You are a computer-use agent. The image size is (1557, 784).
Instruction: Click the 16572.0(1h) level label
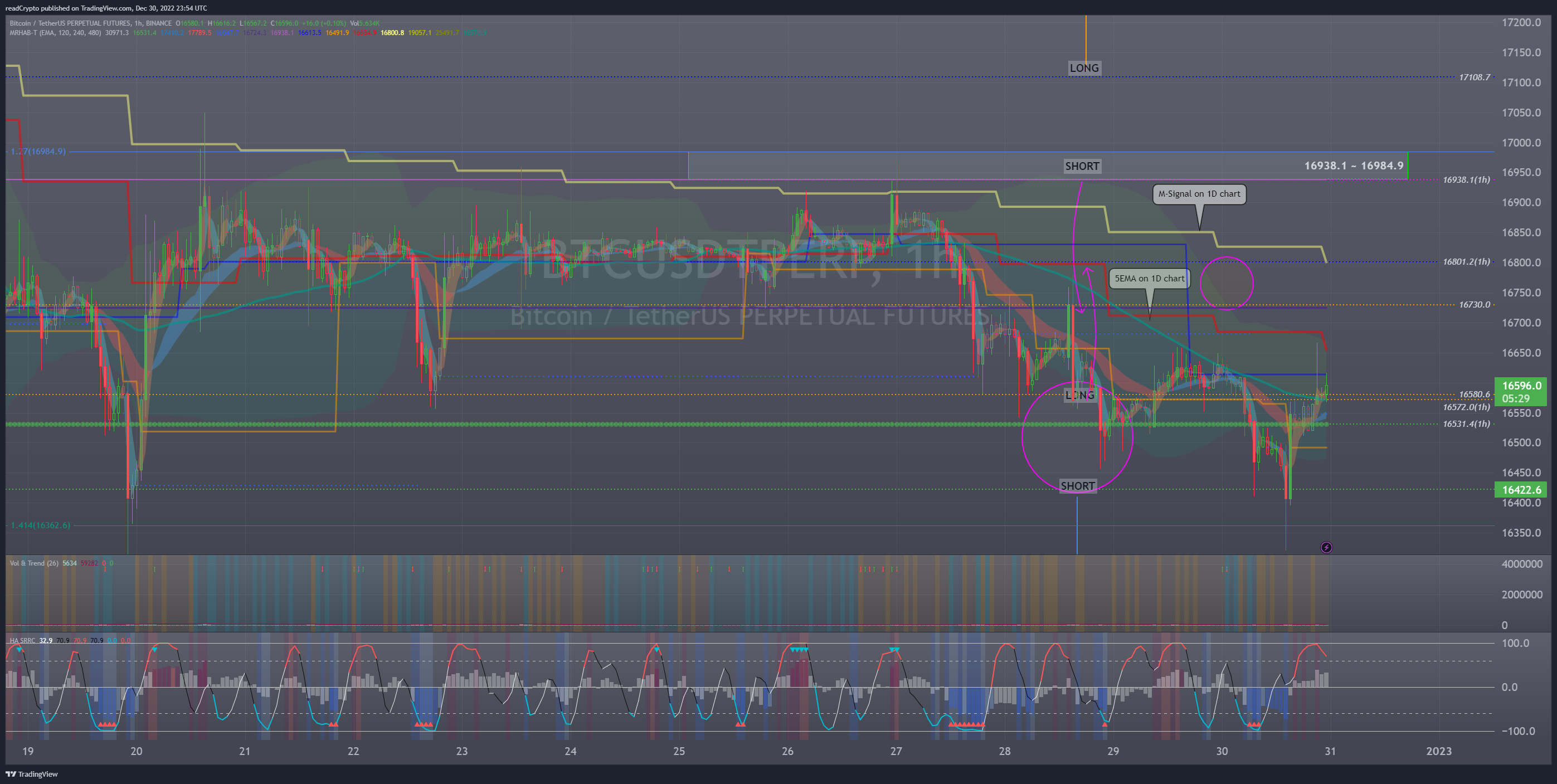tap(1466, 407)
